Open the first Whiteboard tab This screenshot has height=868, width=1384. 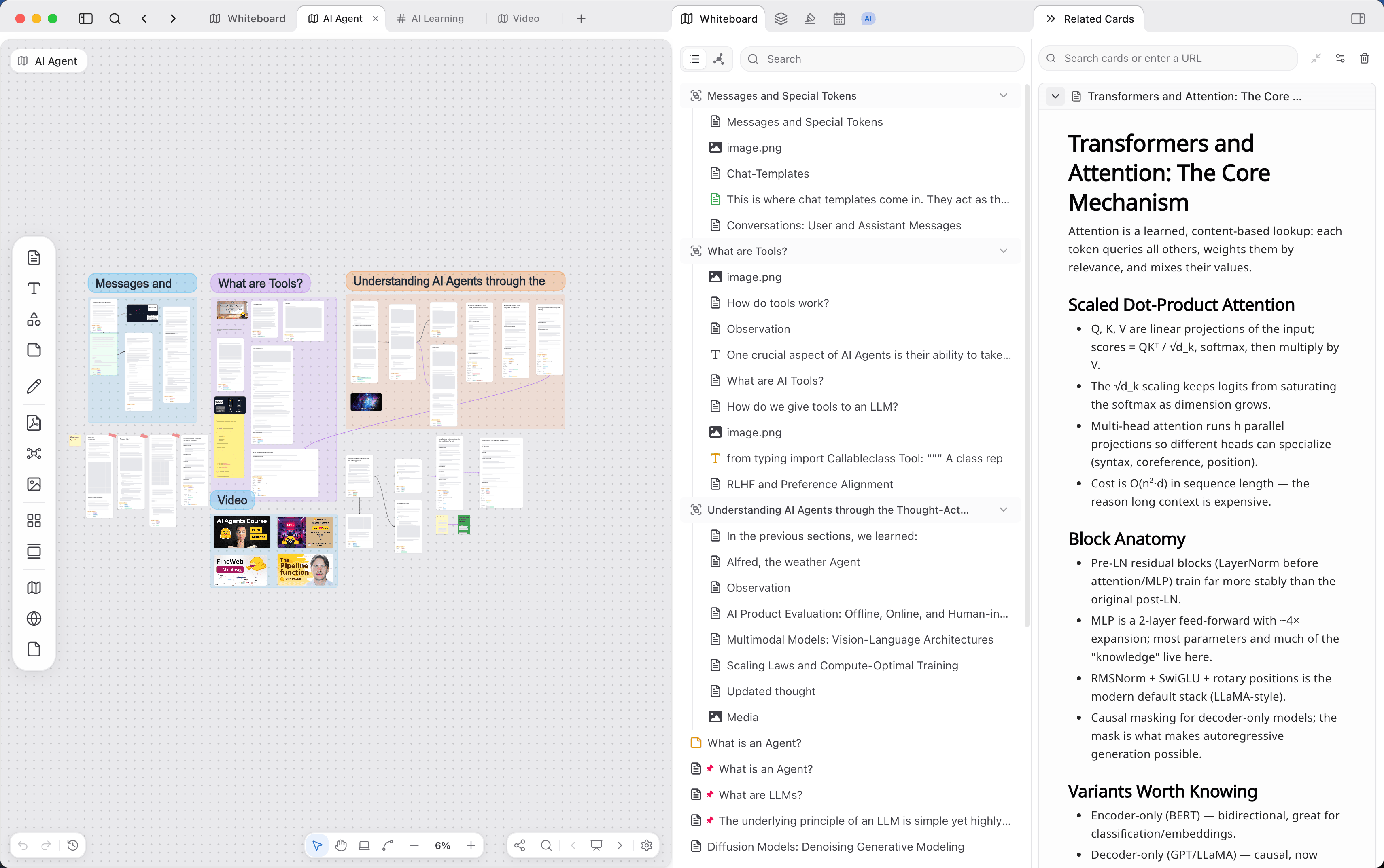(248, 18)
